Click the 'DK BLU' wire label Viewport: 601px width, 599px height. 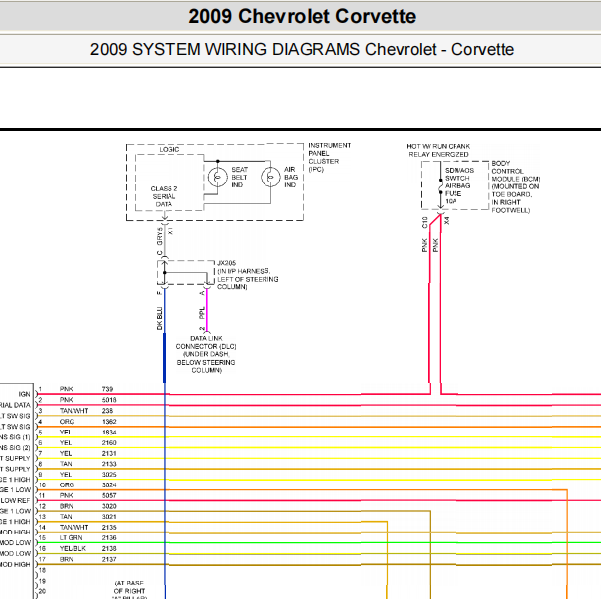(159, 318)
